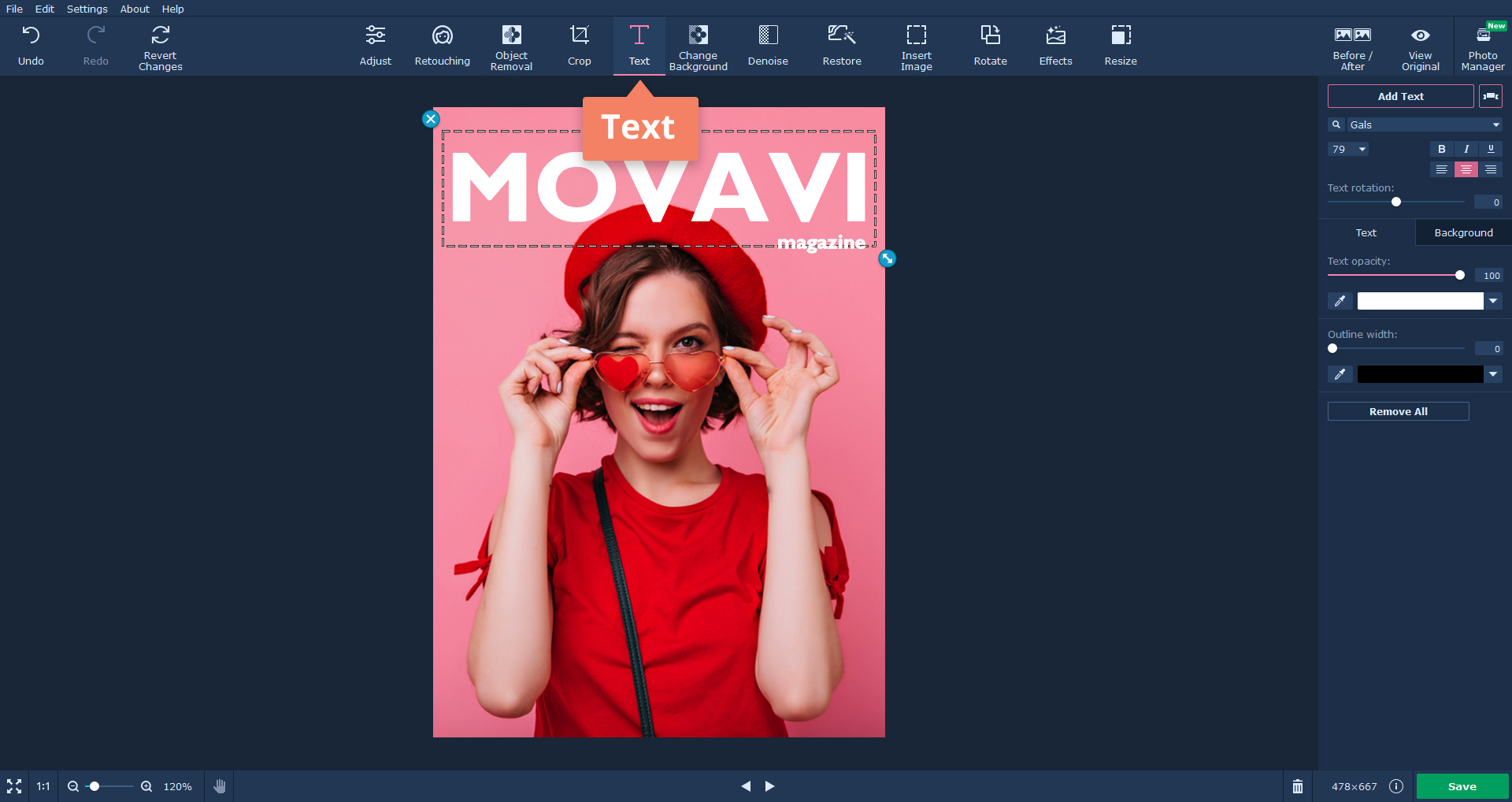This screenshot has height=802, width=1512.
Task: Click the Undo arrow icon
Action: (31, 35)
